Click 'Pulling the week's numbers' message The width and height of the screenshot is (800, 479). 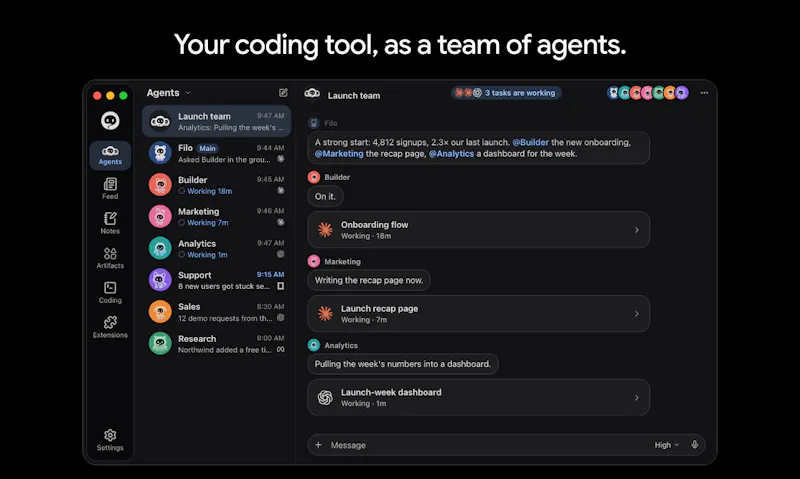point(403,364)
